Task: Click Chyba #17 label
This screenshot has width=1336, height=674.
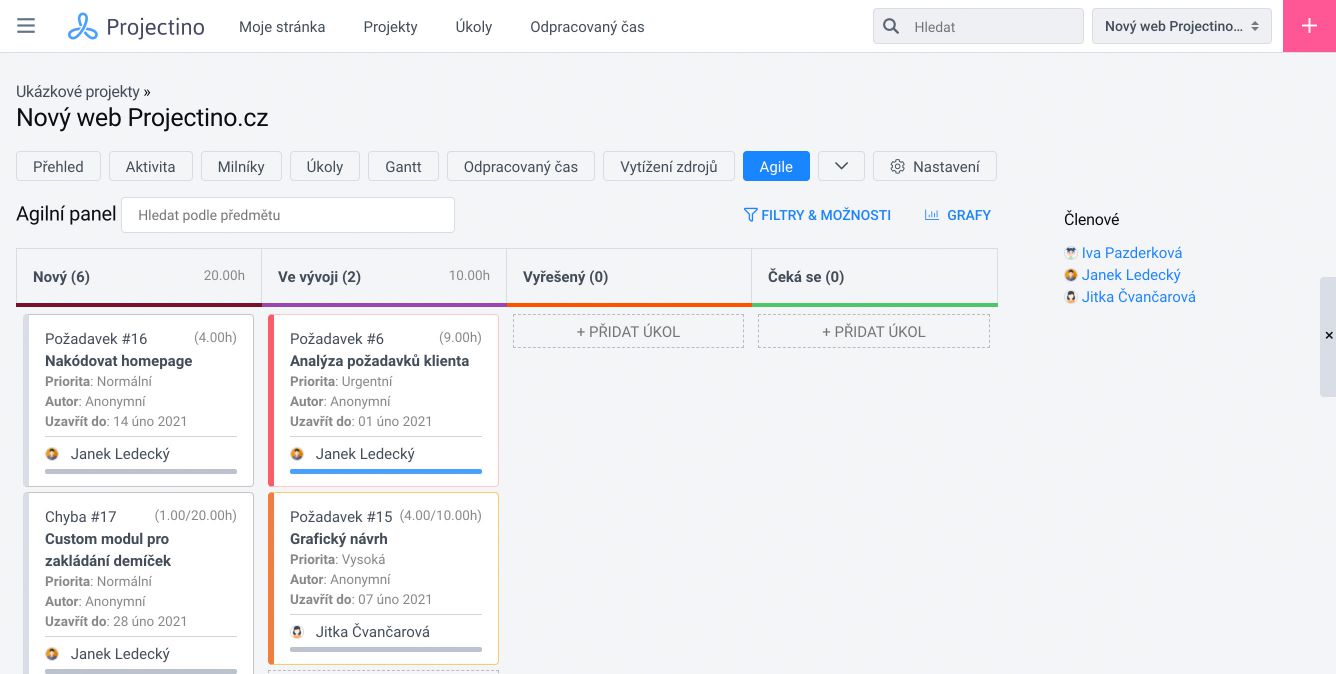Action: coord(81,517)
